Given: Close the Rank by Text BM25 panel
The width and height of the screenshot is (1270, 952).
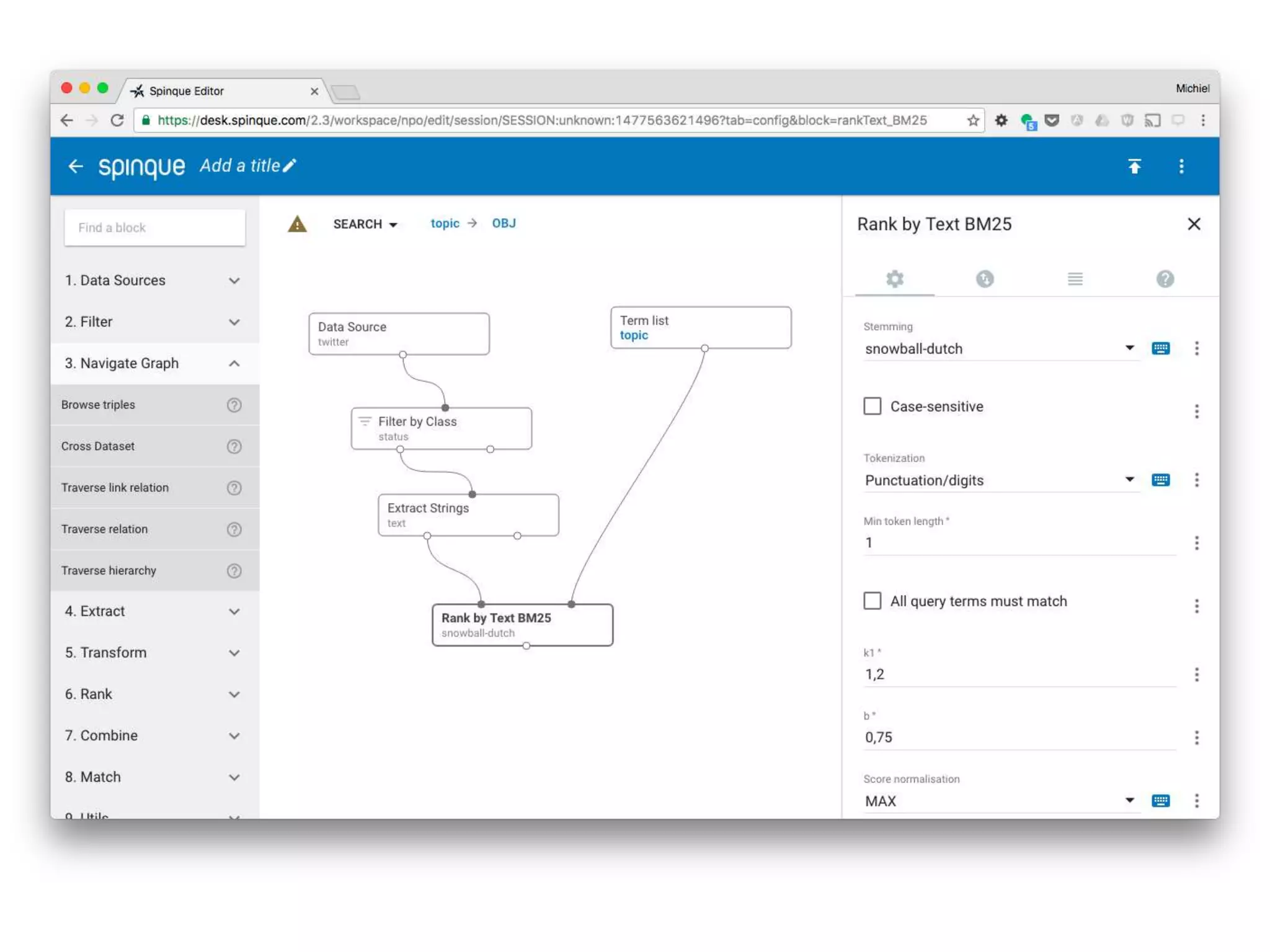Looking at the screenshot, I should (1194, 224).
